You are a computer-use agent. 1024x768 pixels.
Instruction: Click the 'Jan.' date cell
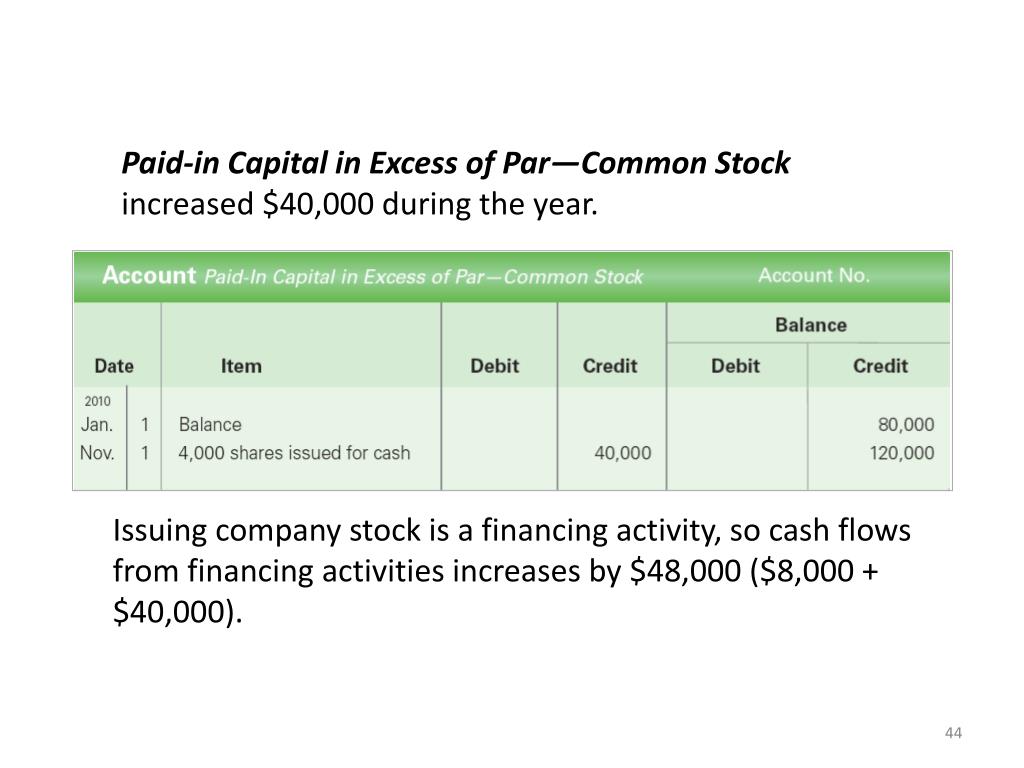point(97,424)
